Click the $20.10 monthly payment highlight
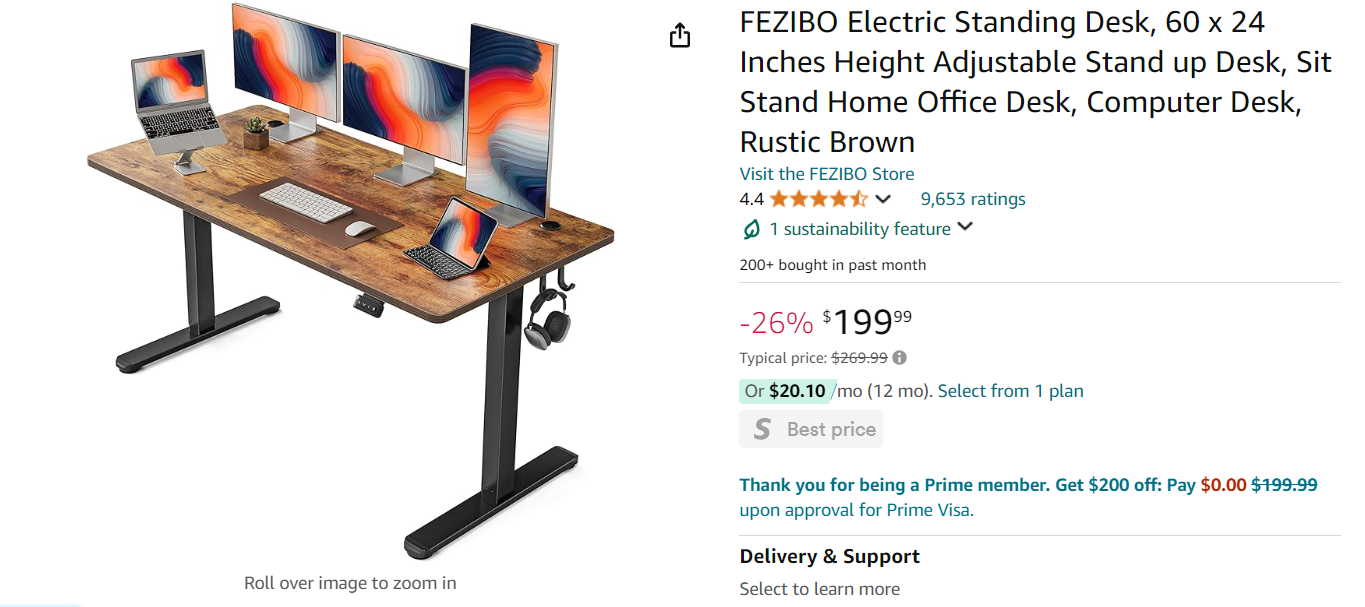Screen dimensions: 1365x607 pos(797,391)
